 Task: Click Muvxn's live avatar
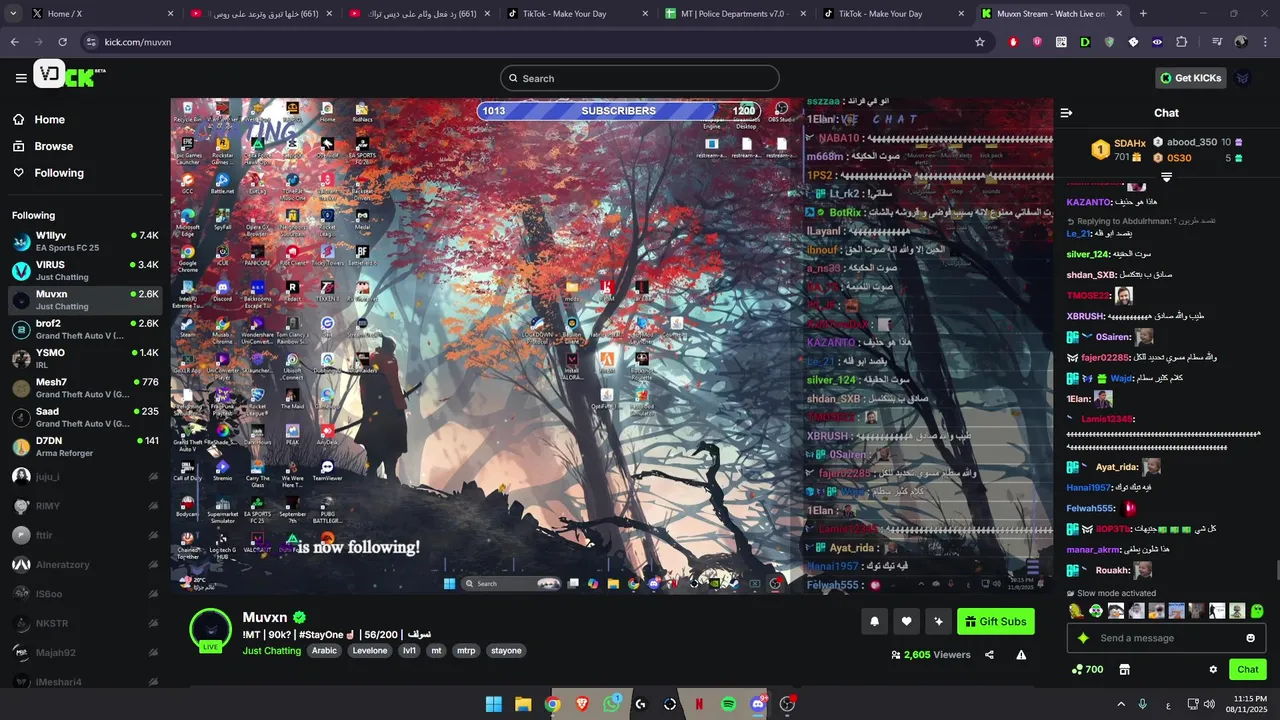click(211, 629)
